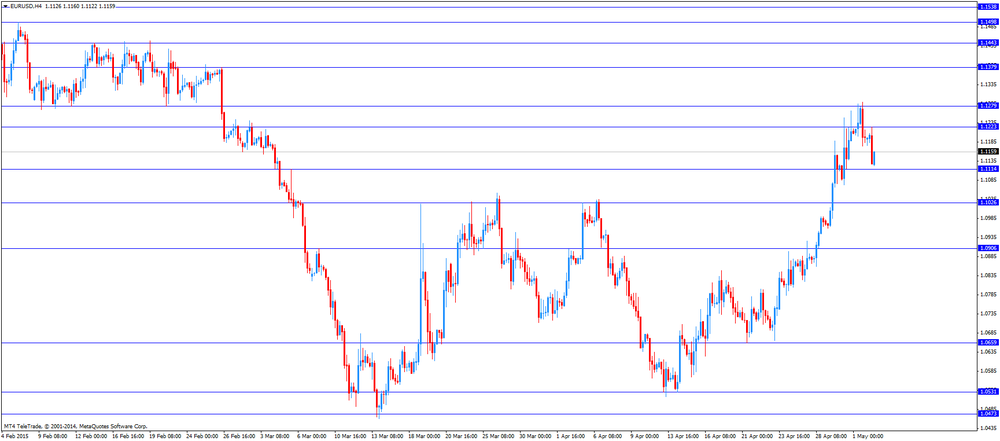Click the small arrow icon before EURUSD,H4
The image size is (1000, 441).
(x=5, y=6)
